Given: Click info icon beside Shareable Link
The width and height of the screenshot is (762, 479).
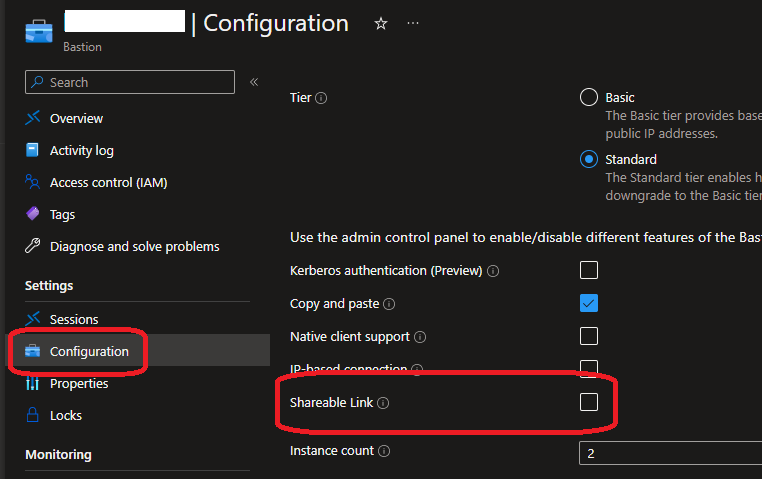Looking at the screenshot, I should 383,403.
